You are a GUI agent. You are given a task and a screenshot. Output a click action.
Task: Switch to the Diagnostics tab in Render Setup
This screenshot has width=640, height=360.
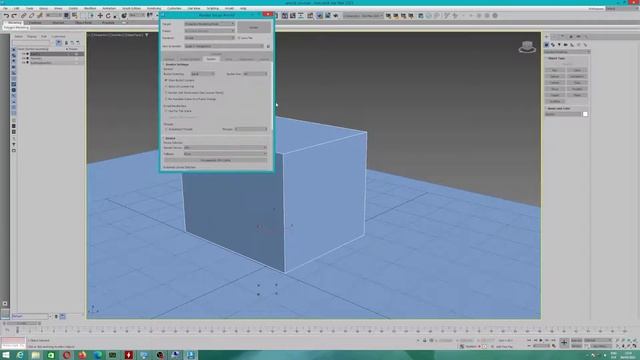[x=246, y=59]
